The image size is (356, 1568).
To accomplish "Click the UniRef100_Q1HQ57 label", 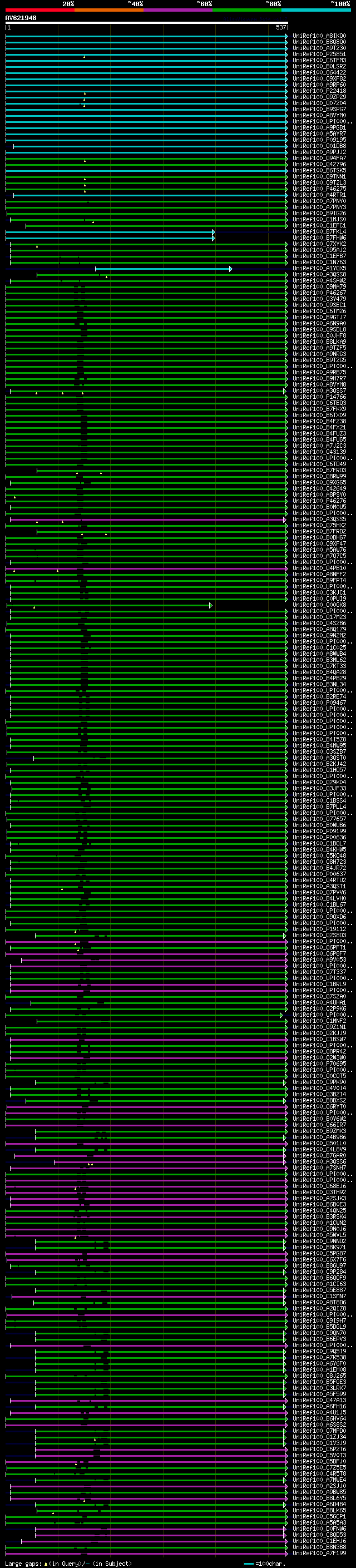I will click(319, 770).
